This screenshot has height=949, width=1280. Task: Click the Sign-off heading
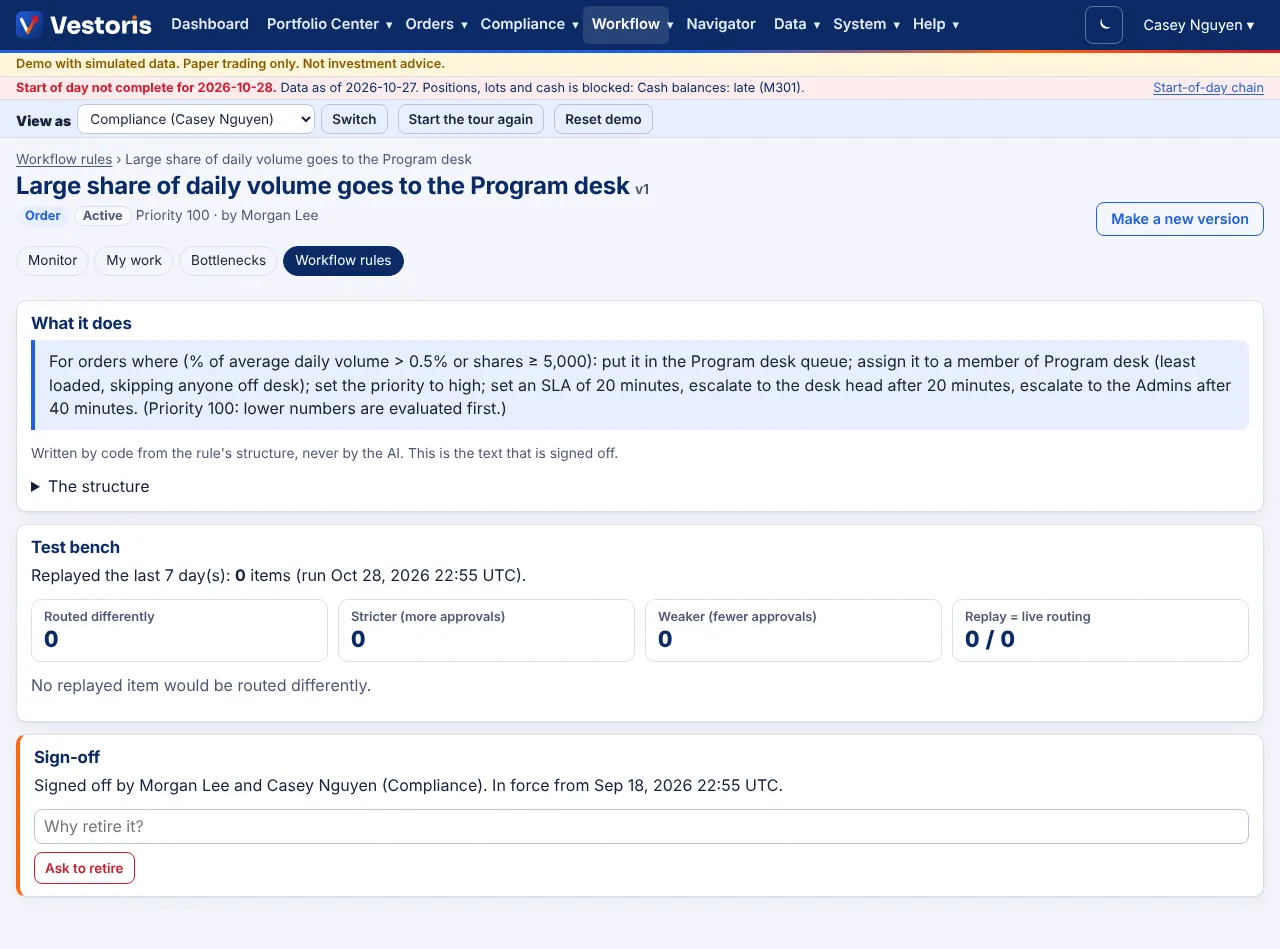tap(67, 757)
